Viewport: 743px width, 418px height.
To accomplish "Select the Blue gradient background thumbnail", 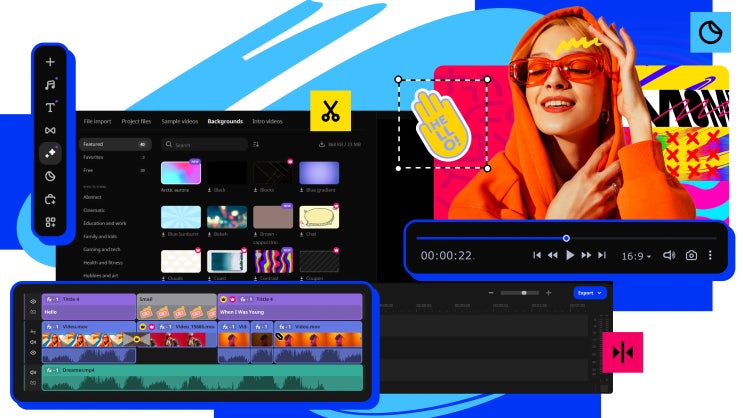I will 319,173.
